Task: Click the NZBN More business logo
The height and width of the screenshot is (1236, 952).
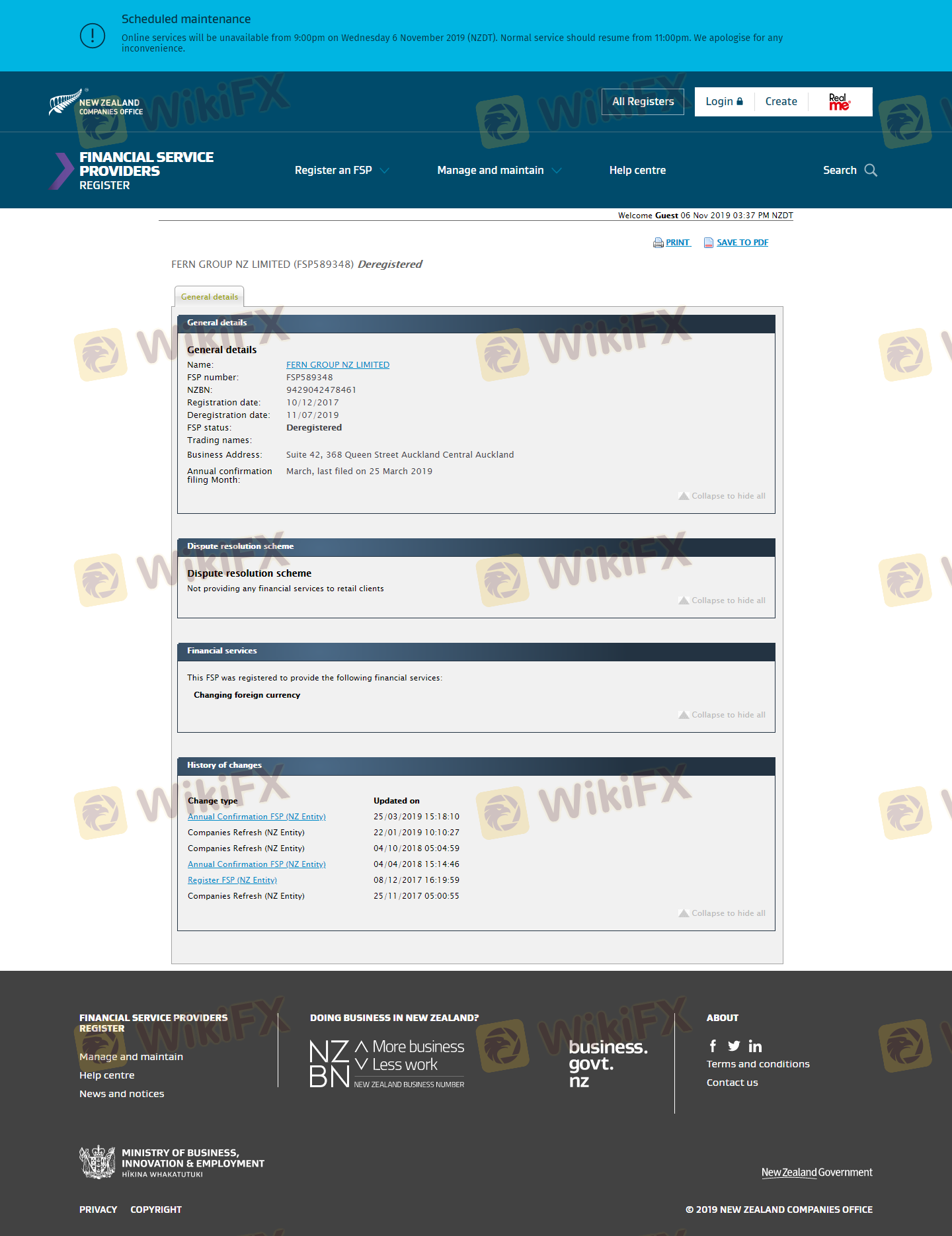Action: point(387,1063)
